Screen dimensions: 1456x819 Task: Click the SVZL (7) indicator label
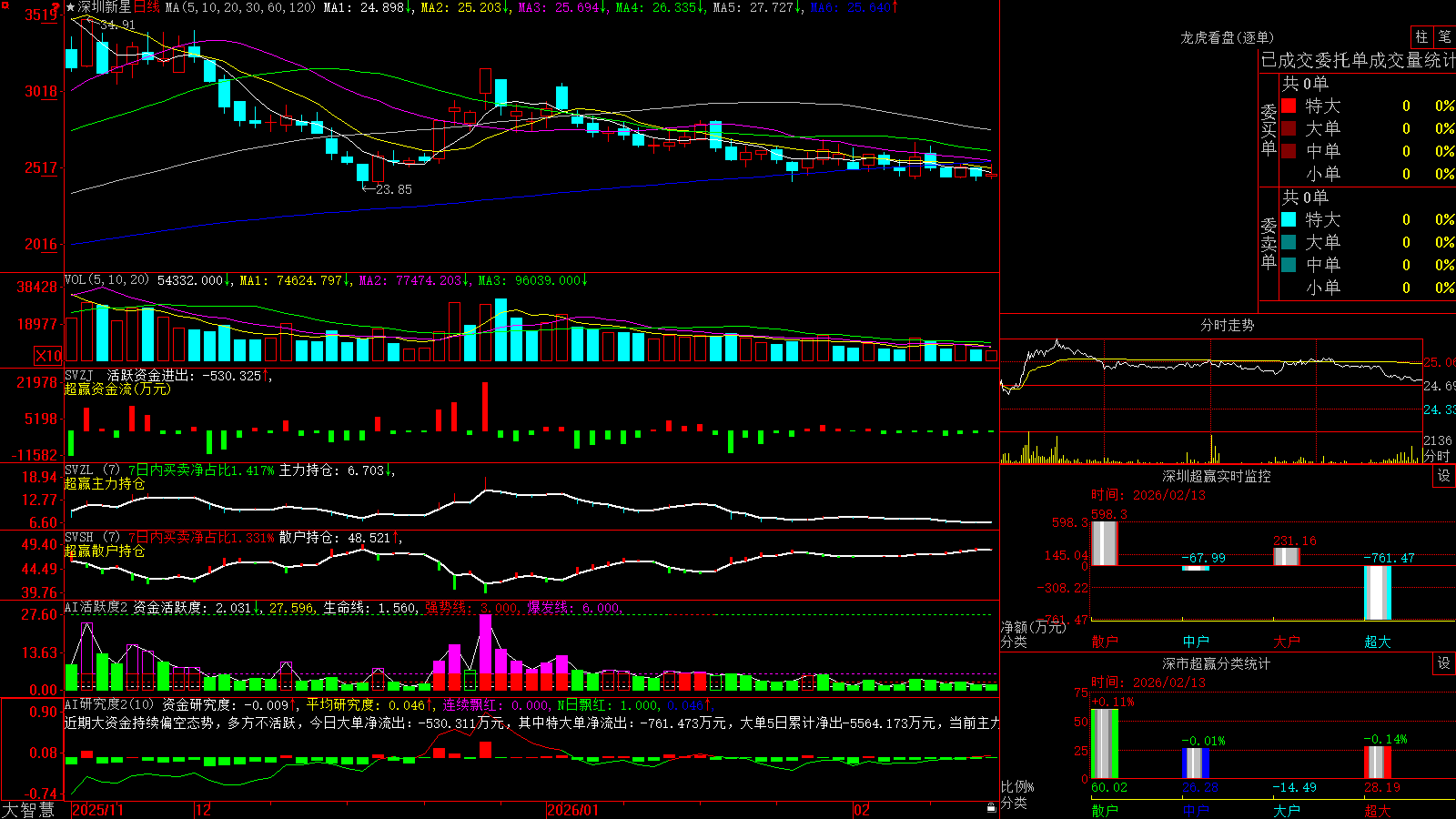point(92,470)
